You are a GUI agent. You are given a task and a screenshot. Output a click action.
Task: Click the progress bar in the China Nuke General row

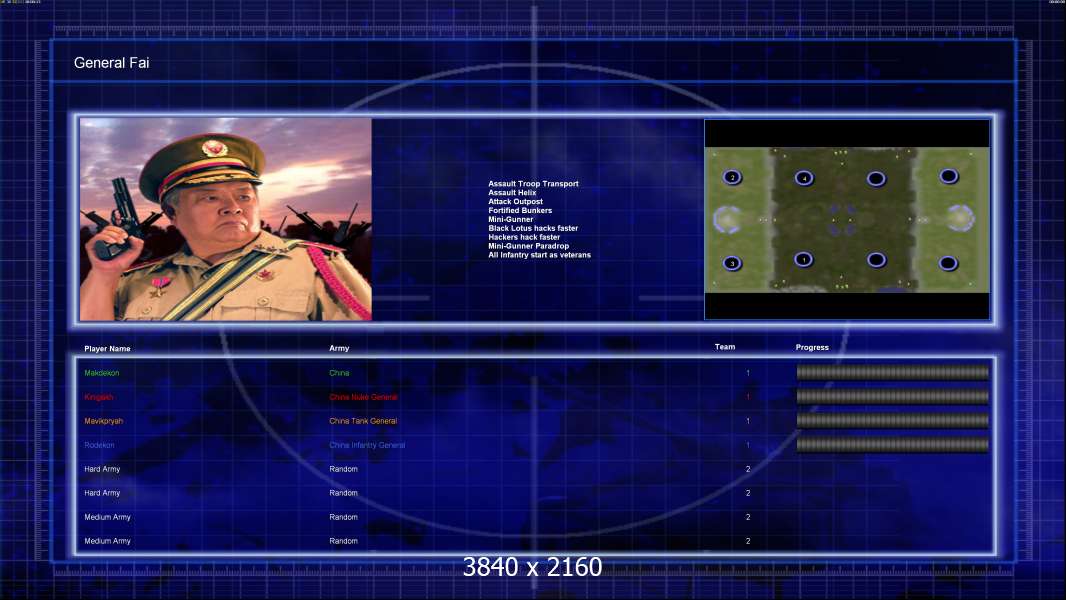click(893, 396)
